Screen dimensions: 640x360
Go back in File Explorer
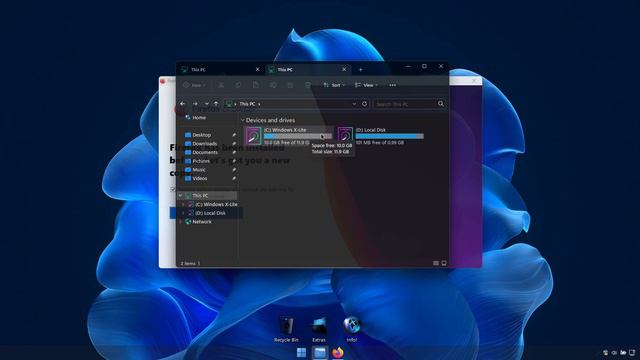[x=183, y=104]
